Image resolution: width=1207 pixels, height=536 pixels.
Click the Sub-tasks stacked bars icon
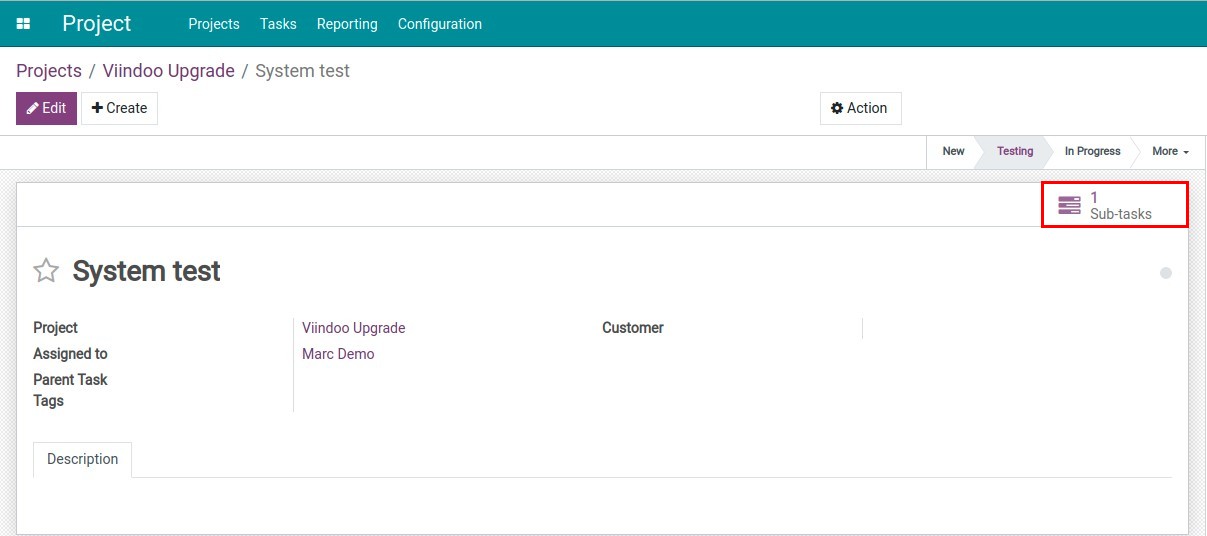[x=1069, y=205]
